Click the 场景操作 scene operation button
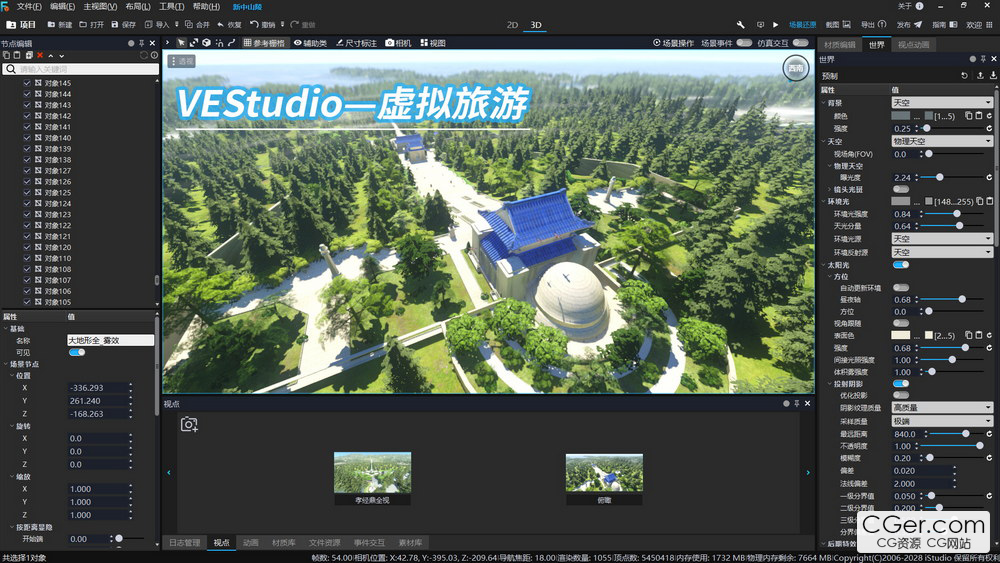The width and height of the screenshot is (1000, 563). point(673,43)
